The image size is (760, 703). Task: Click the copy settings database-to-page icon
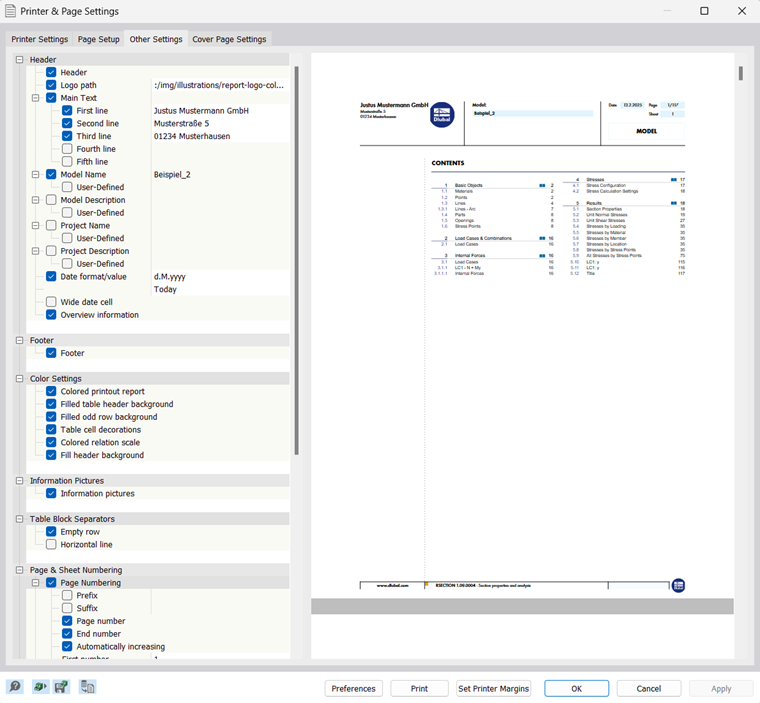pos(87,687)
